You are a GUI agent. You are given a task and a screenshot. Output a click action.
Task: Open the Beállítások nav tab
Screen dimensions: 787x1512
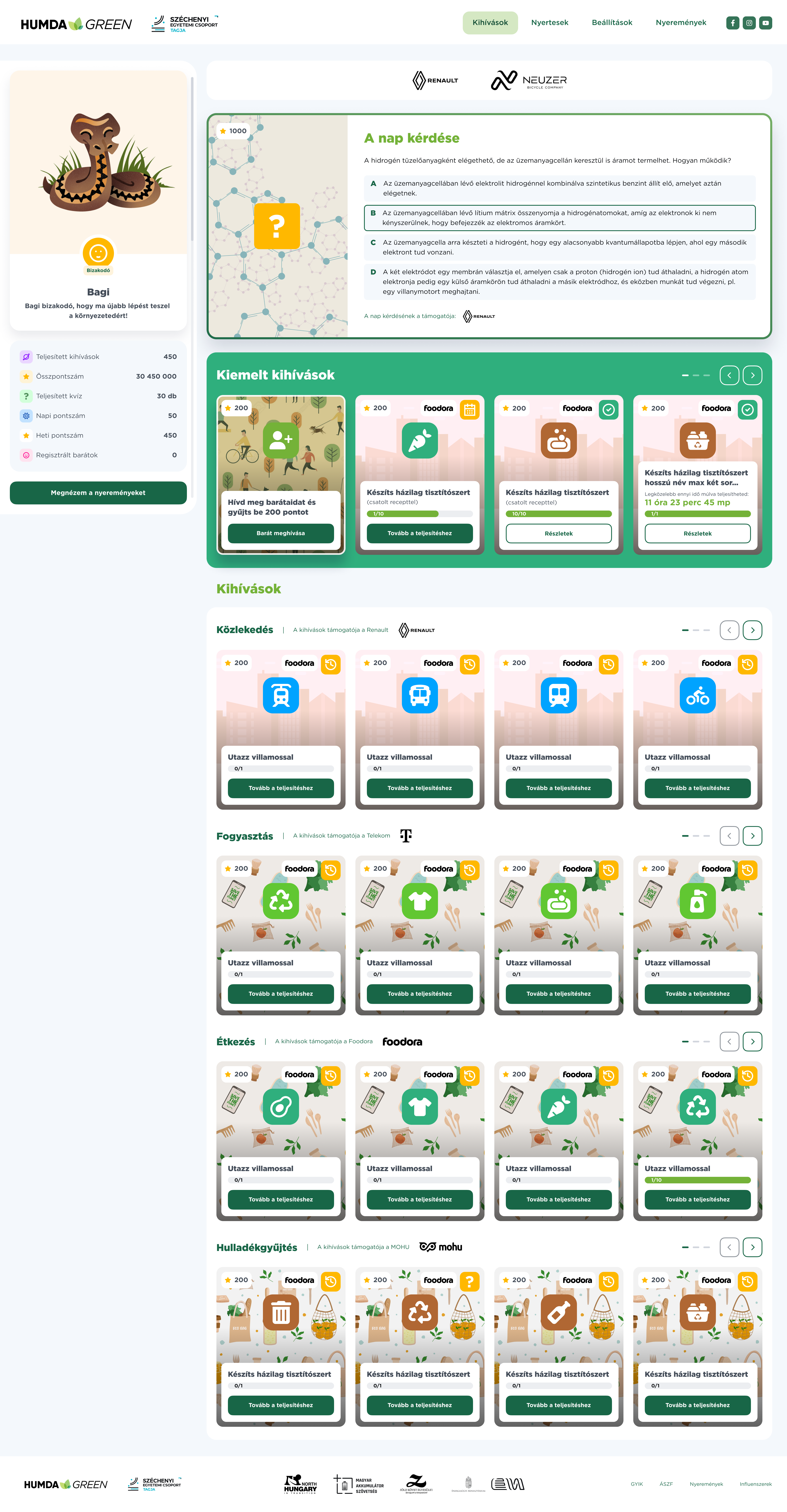pyautogui.click(x=612, y=23)
